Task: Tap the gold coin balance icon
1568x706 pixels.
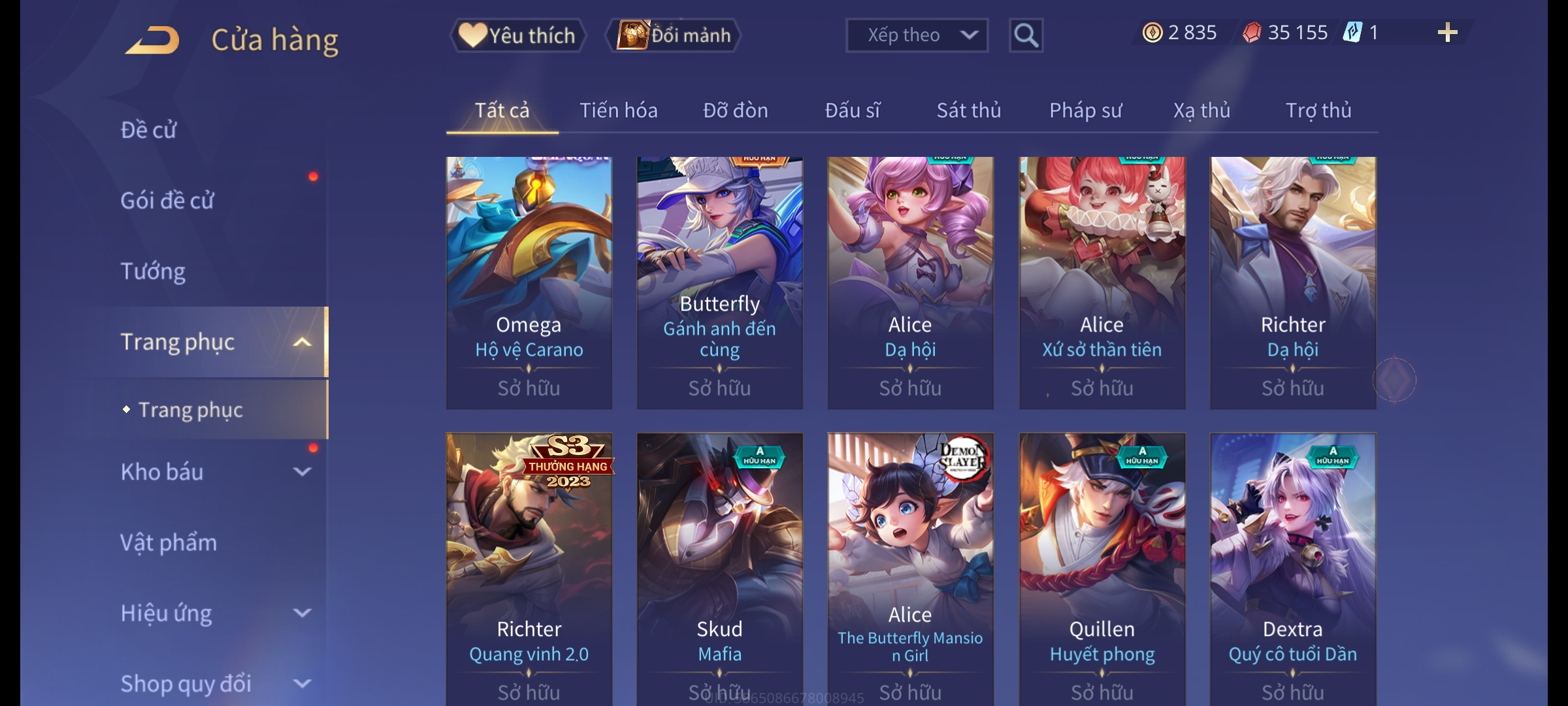Action: point(1152,33)
